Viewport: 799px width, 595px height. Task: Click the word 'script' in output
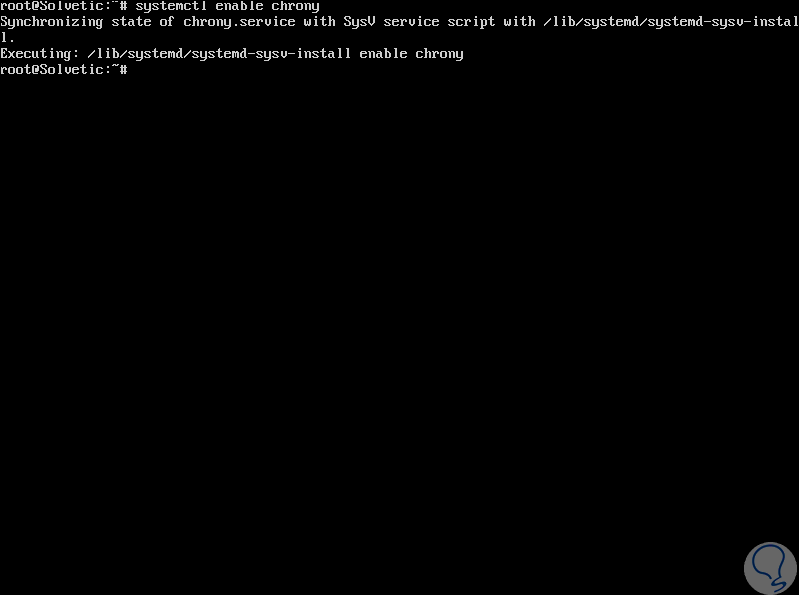tap(471, 22)
